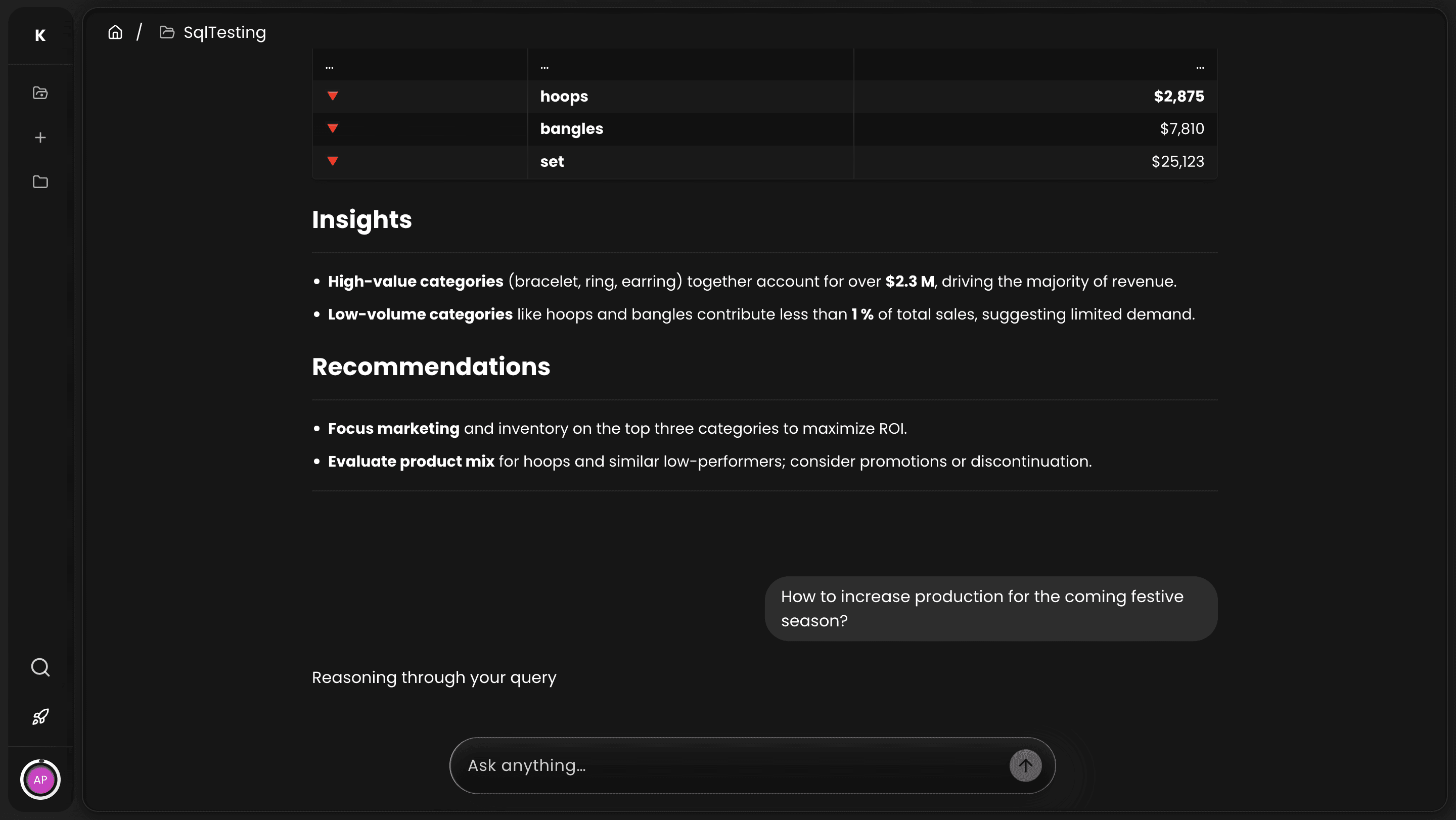This screenshot has width=1456, height=820.
Task: Select the Insights heading text
Action: pyautogui.click(x=362, y=219)
